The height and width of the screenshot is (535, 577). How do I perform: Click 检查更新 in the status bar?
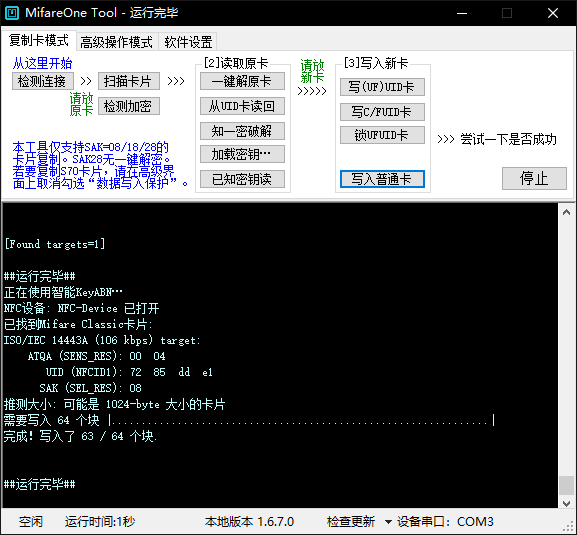351,522
